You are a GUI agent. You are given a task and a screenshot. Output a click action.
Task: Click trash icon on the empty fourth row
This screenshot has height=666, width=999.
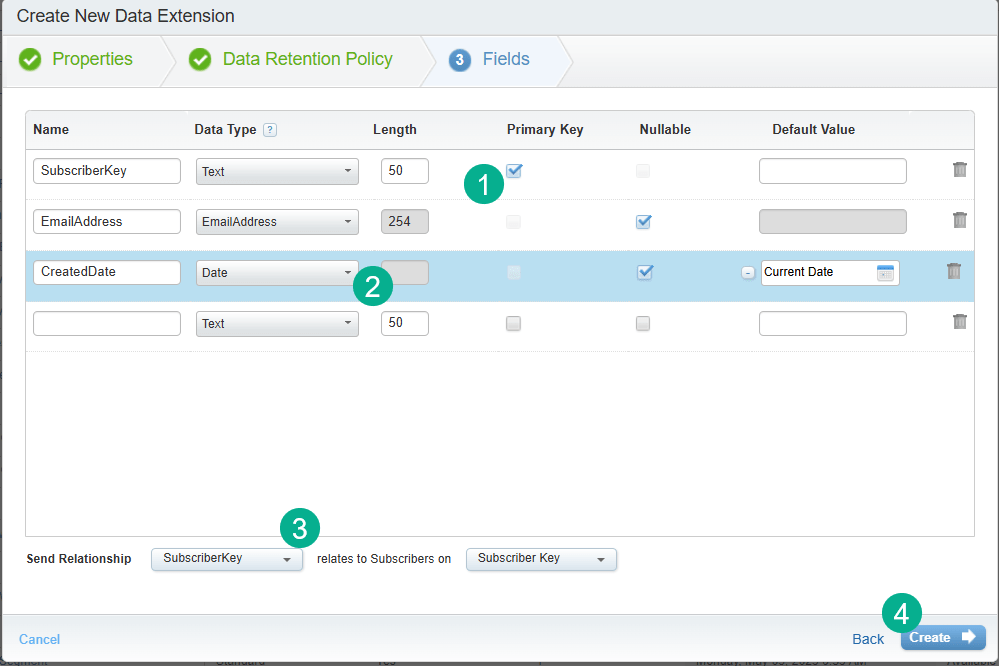960,322
